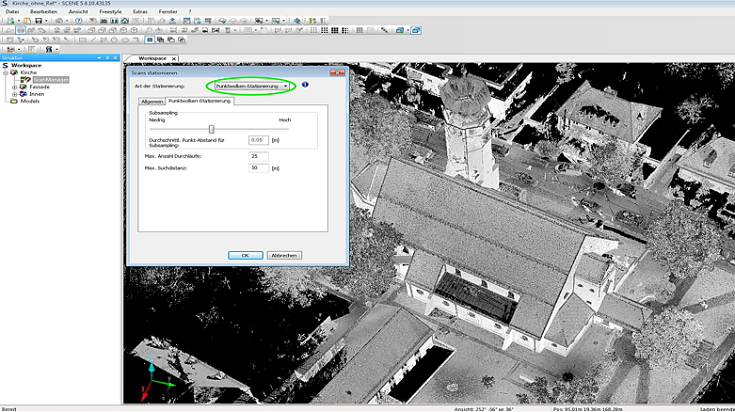
Task: Expand the Innen tree node
Action: coord(14,94)
